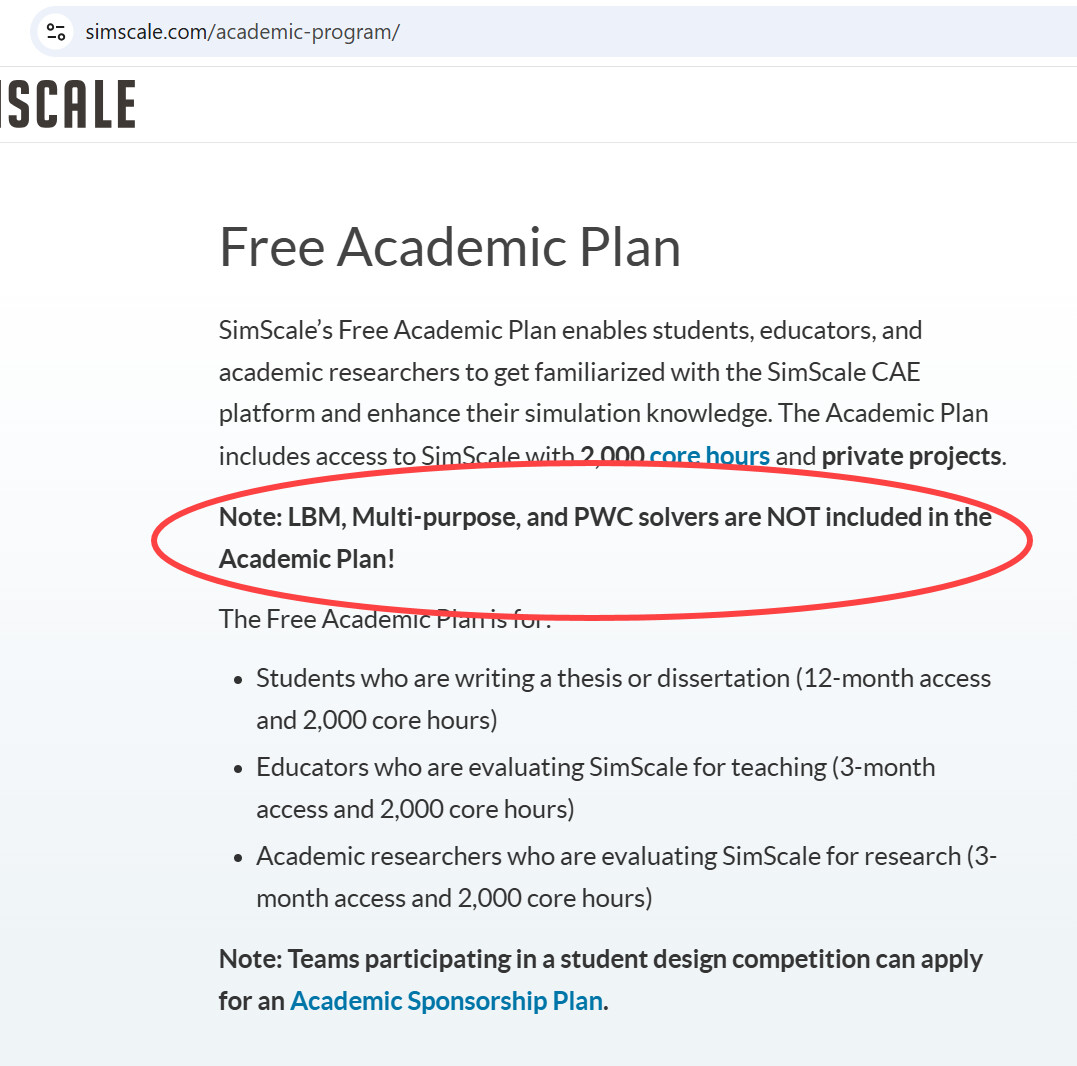Click the bold LBM solvers note
The height and width of the screenshot is (1066, 1077).
tap(605, 517)
